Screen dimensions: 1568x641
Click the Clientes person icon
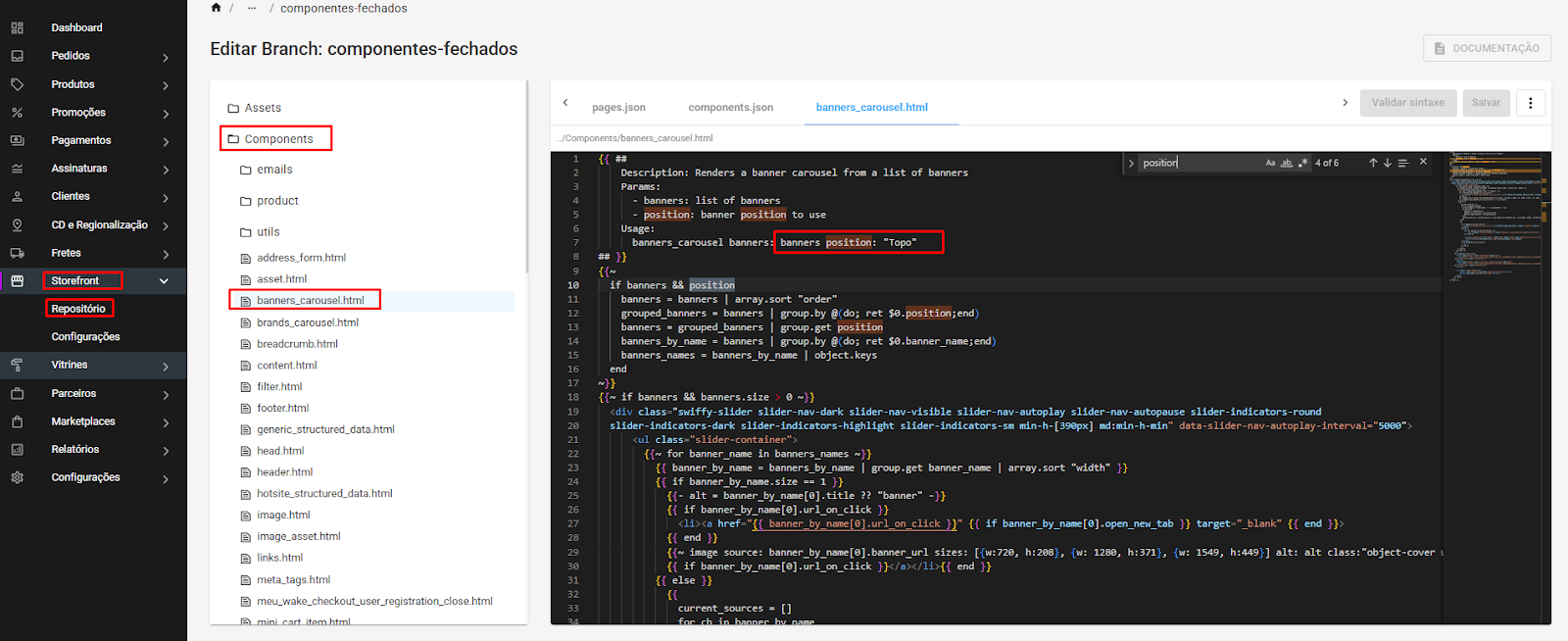pos(17,196)
